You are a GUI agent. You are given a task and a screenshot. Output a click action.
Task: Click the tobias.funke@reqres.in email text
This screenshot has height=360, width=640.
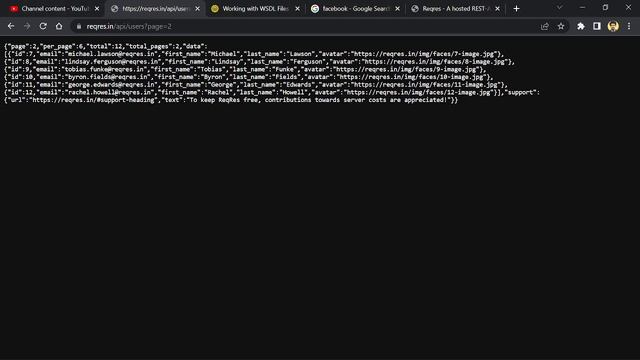pyautogui.click(x=105, y=69)
